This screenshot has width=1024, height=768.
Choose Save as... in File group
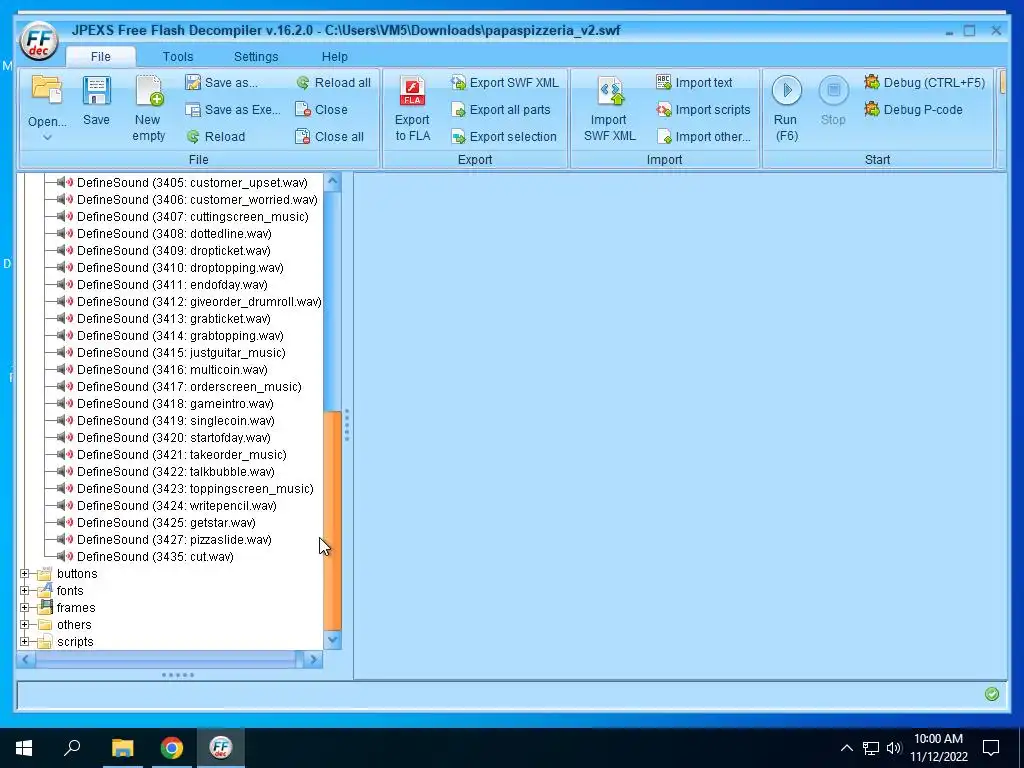(x=222, y=82)
